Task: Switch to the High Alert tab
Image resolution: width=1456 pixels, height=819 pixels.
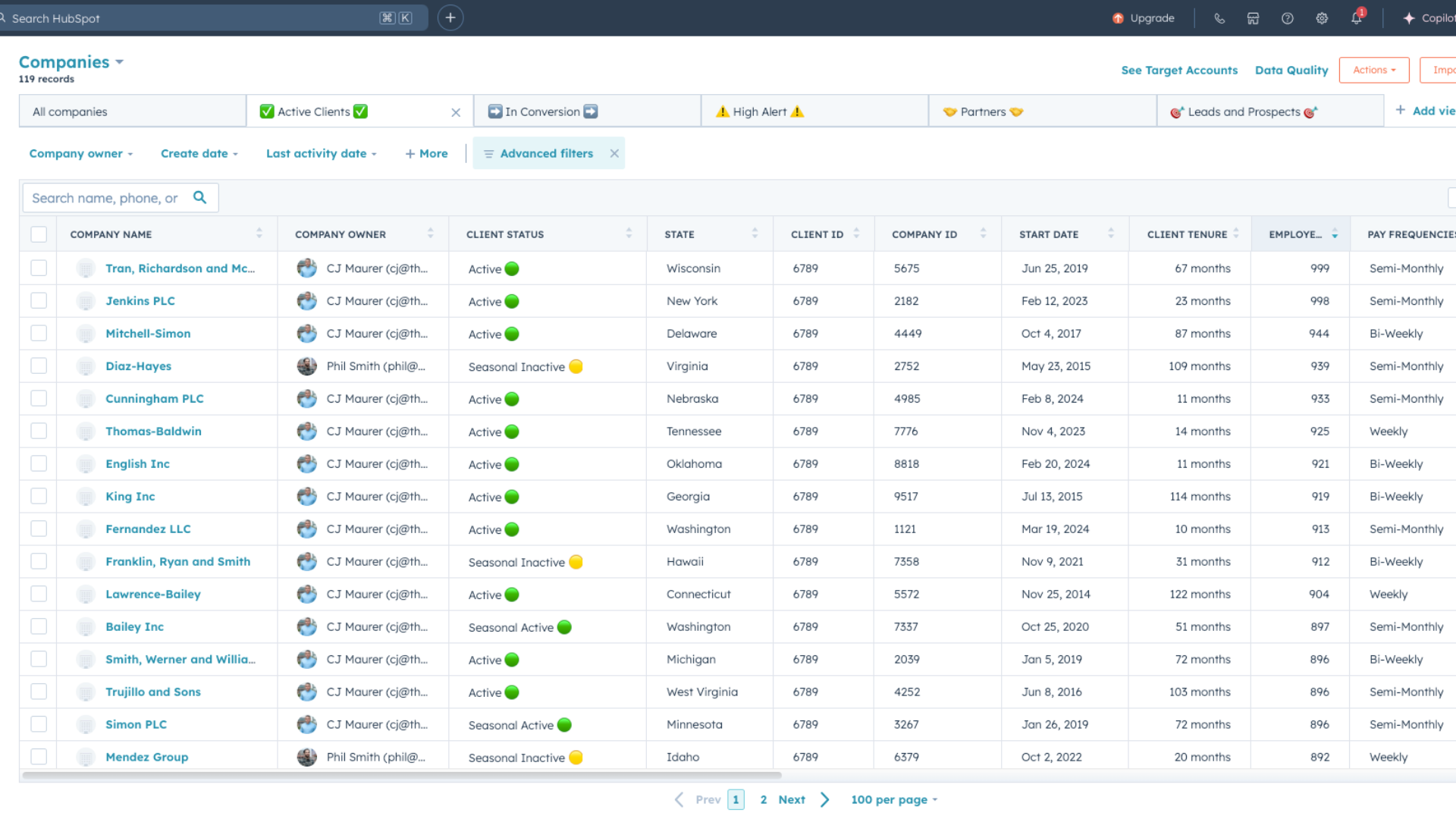Action: pos(760,111)
